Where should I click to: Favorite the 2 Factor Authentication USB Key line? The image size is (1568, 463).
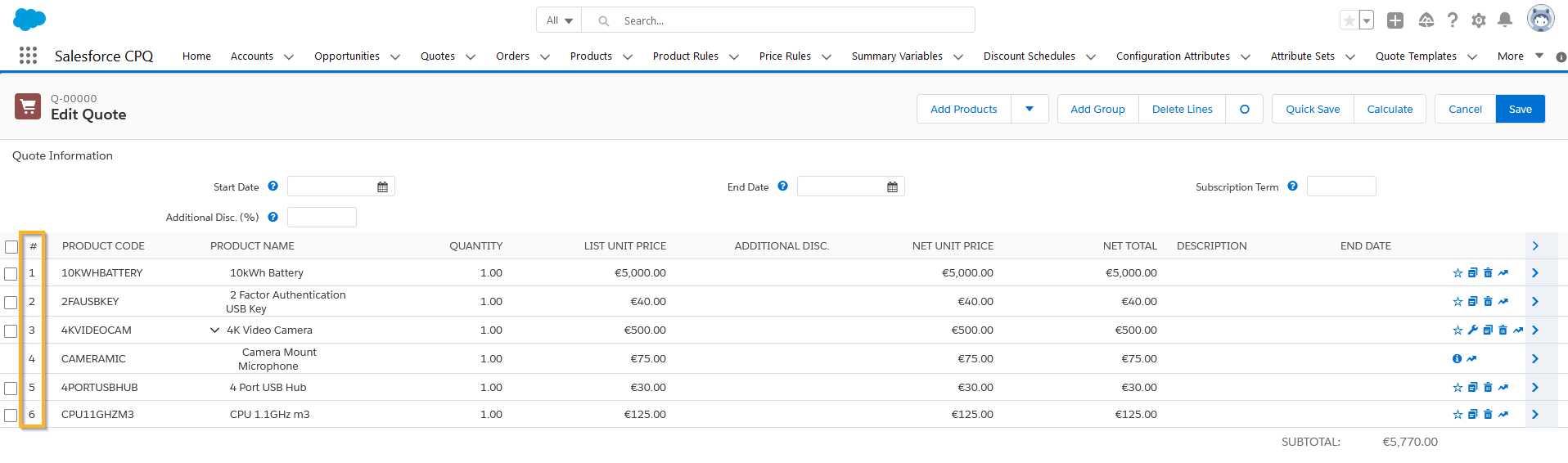point(1458,302)
